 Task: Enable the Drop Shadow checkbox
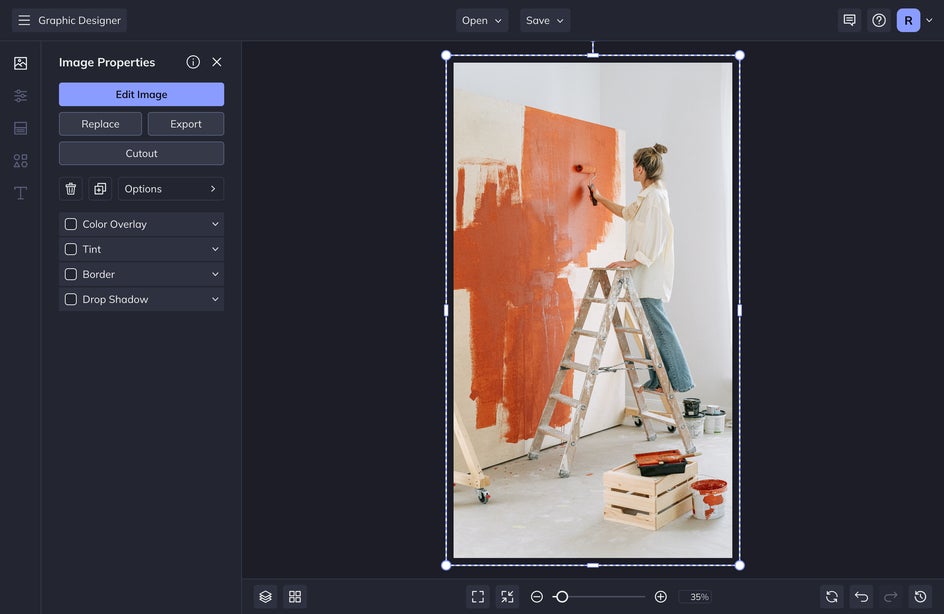[x=70, y=299]
